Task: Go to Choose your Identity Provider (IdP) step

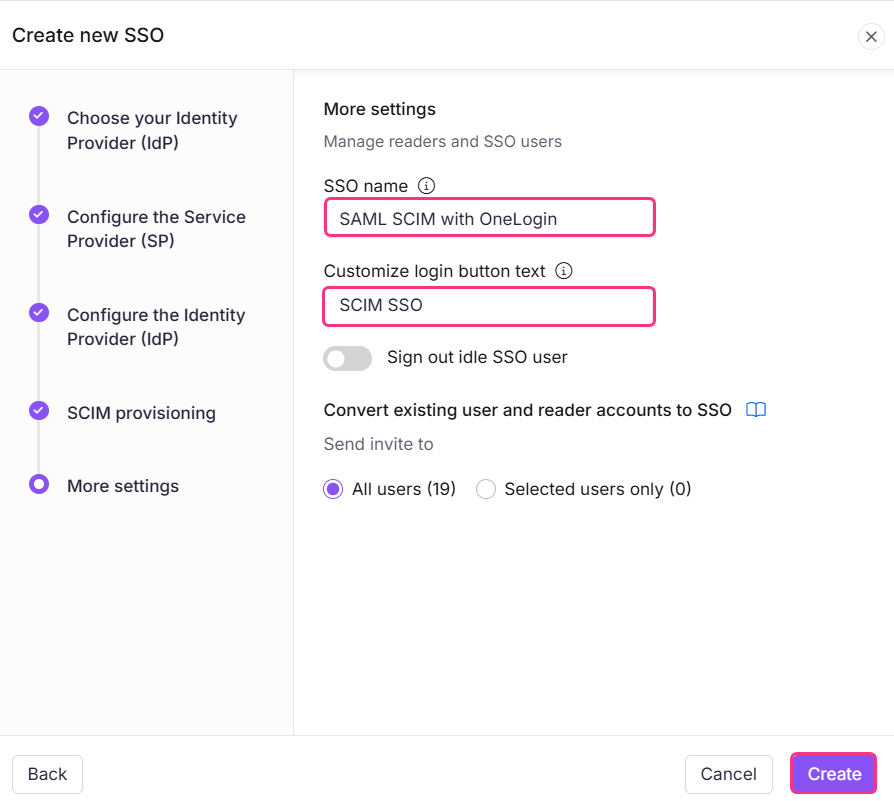Action: [x=152, y=130]
